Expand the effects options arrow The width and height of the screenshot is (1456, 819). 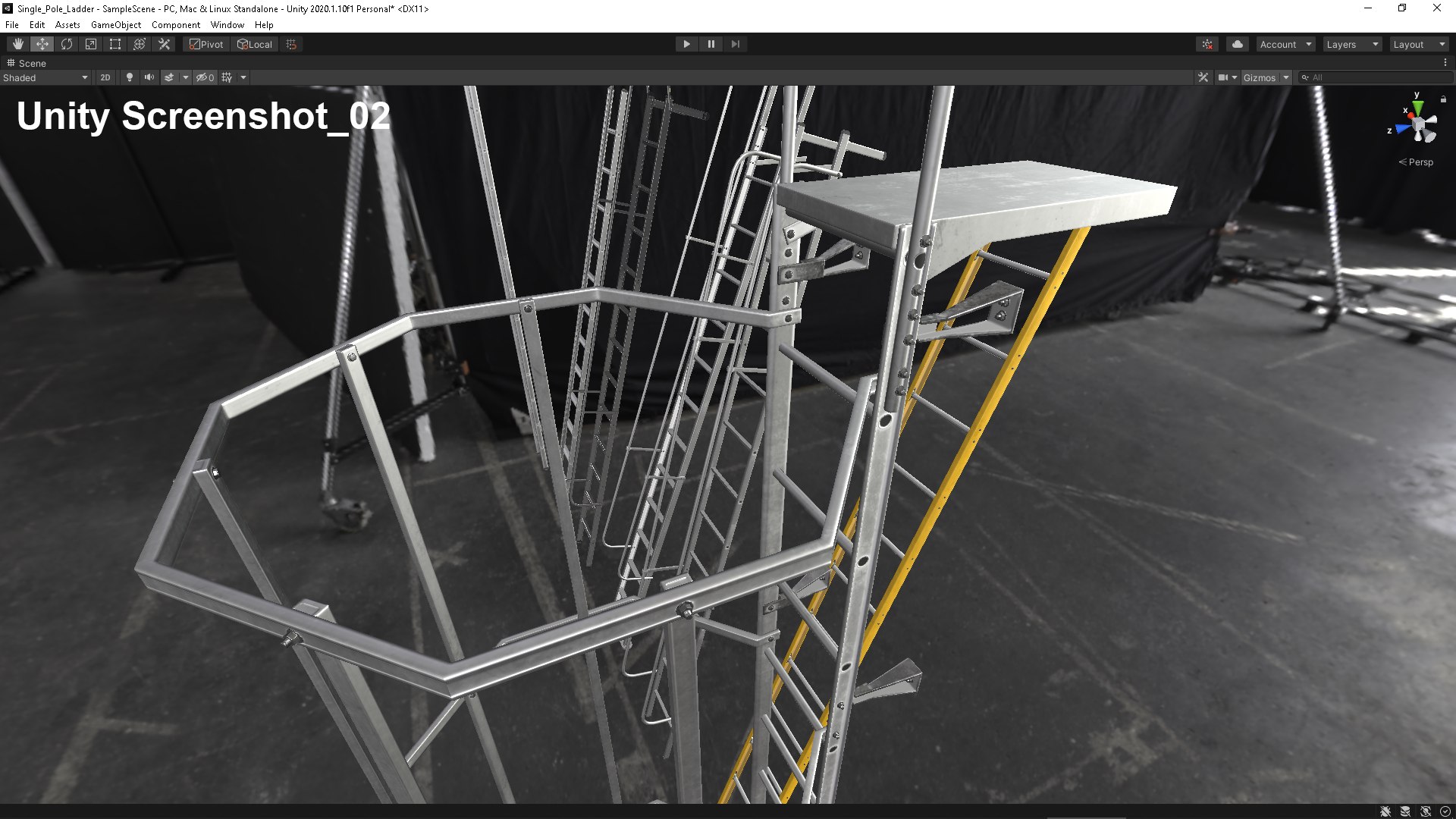185,77
